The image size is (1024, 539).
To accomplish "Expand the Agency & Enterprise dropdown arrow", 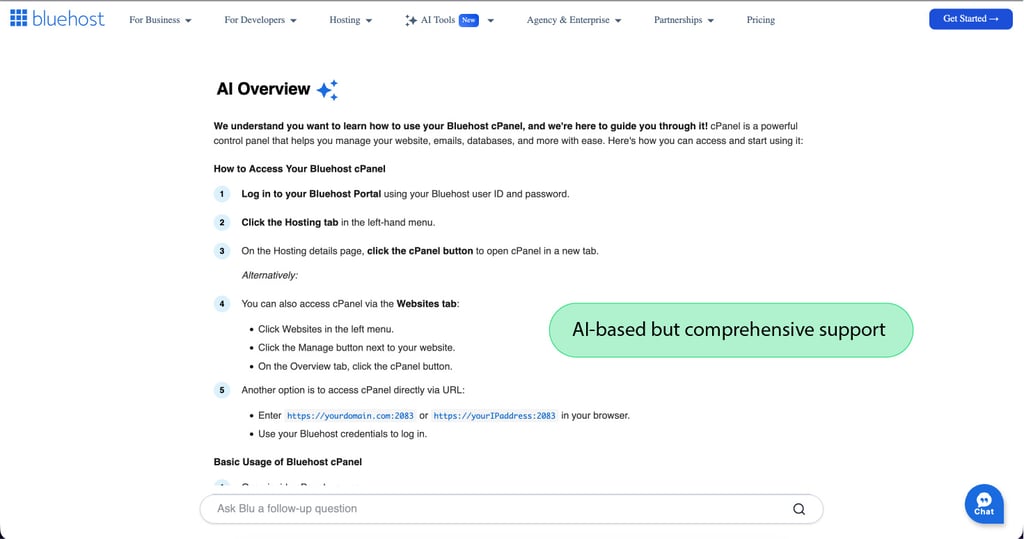I will click(618, 21).
